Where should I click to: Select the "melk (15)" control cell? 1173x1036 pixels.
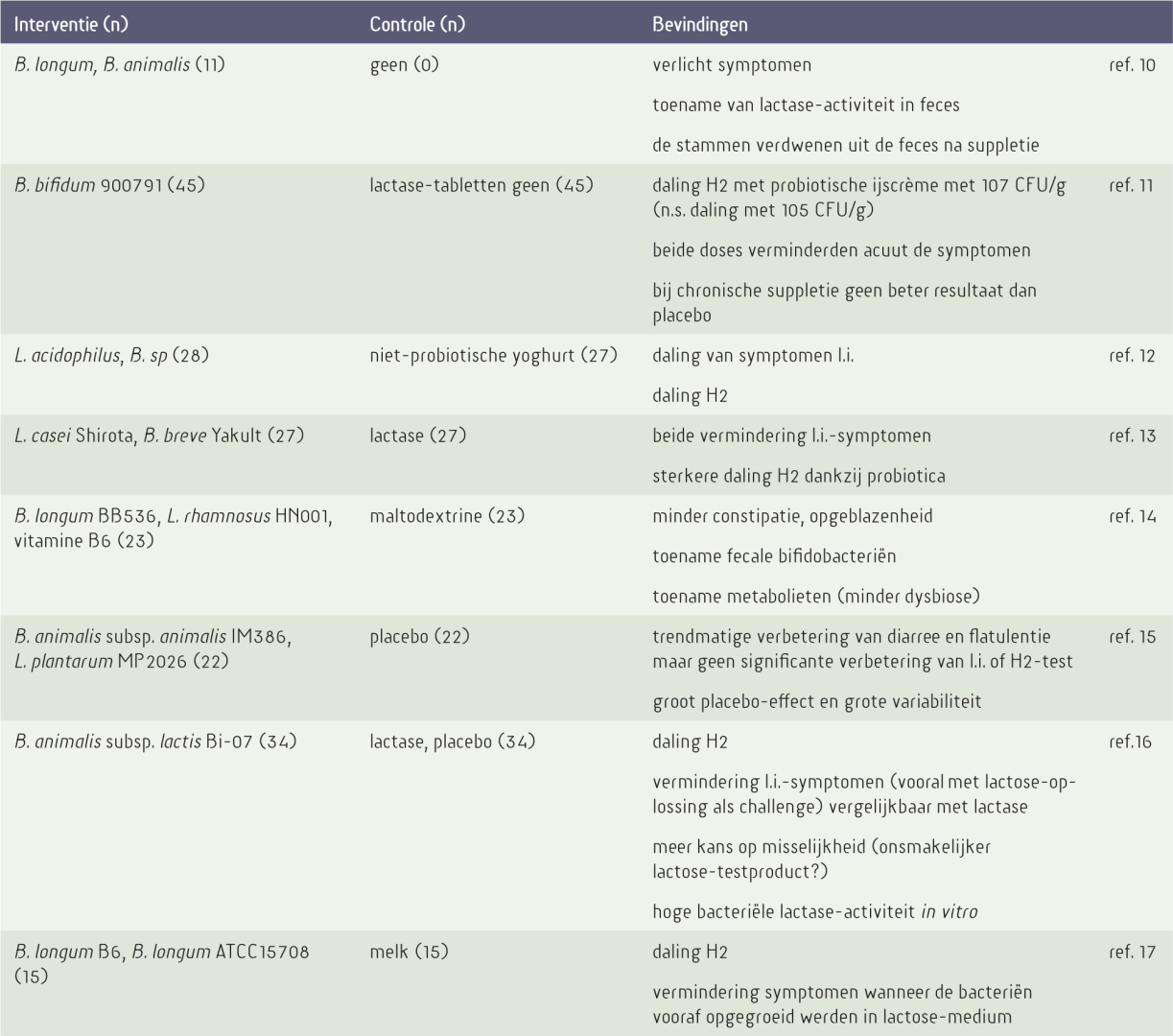[x=409, y=953]
